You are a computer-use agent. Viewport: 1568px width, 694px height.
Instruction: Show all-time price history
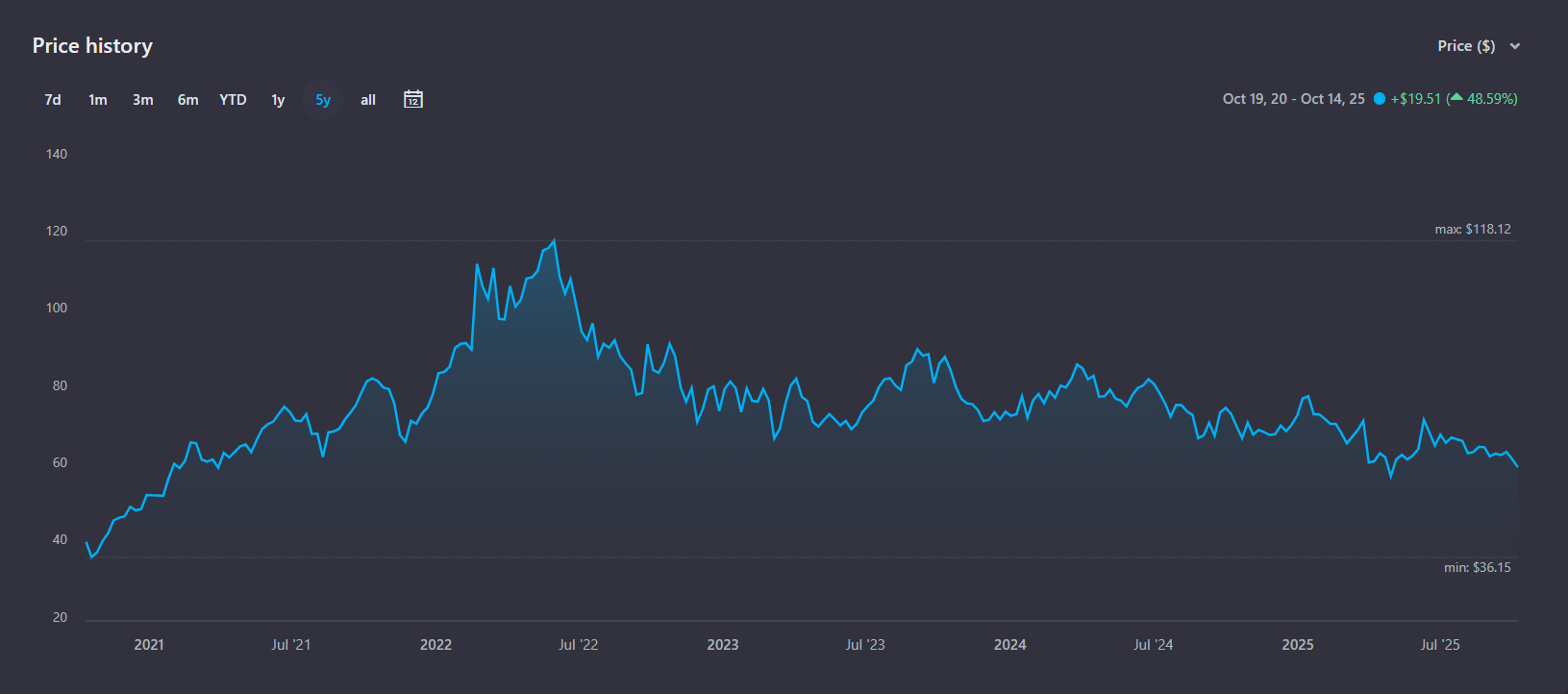pyautogui.click(x=368, y=100)
